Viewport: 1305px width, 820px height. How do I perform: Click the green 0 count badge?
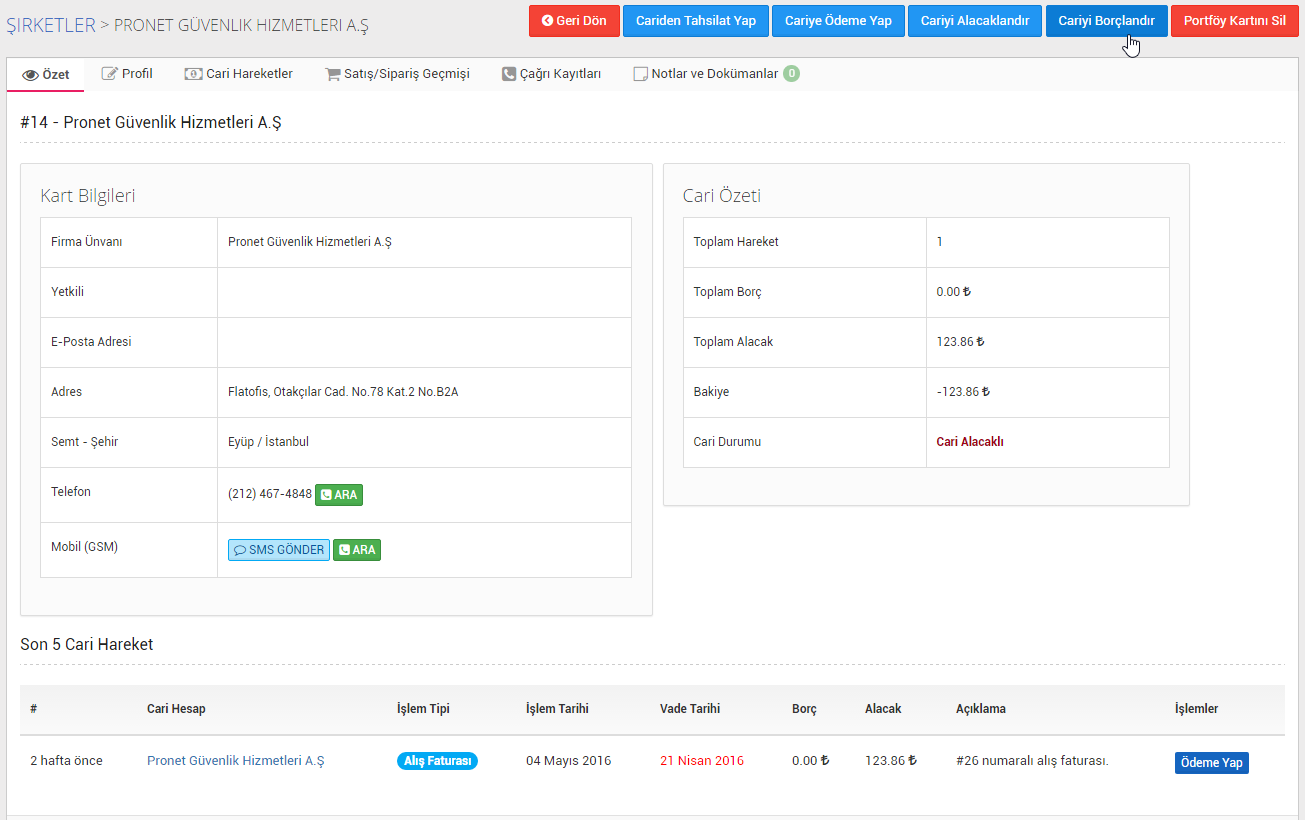point(792,73)
